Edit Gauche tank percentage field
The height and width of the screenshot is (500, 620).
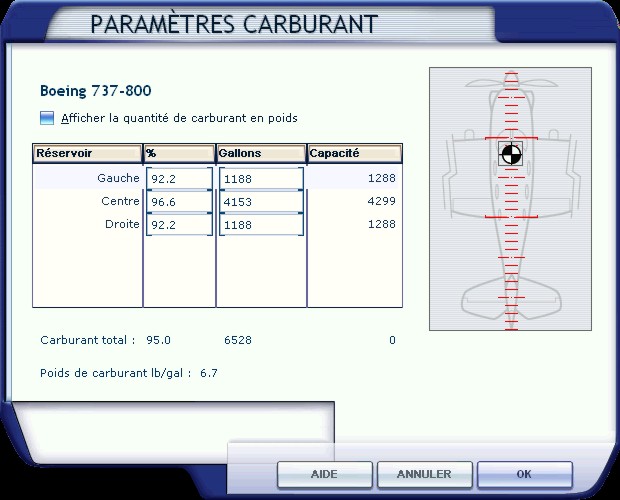pyautogui.click(x=180, y=179)
